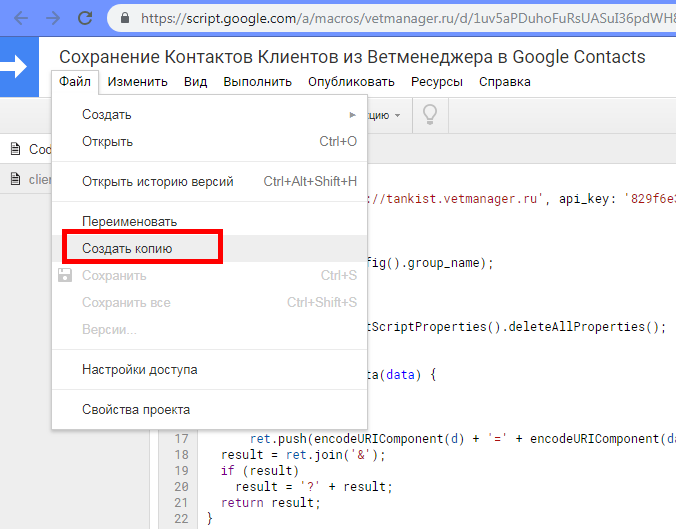Click the padlock site security icon
This screenshot has width=676, height=529.
point(125,18)
